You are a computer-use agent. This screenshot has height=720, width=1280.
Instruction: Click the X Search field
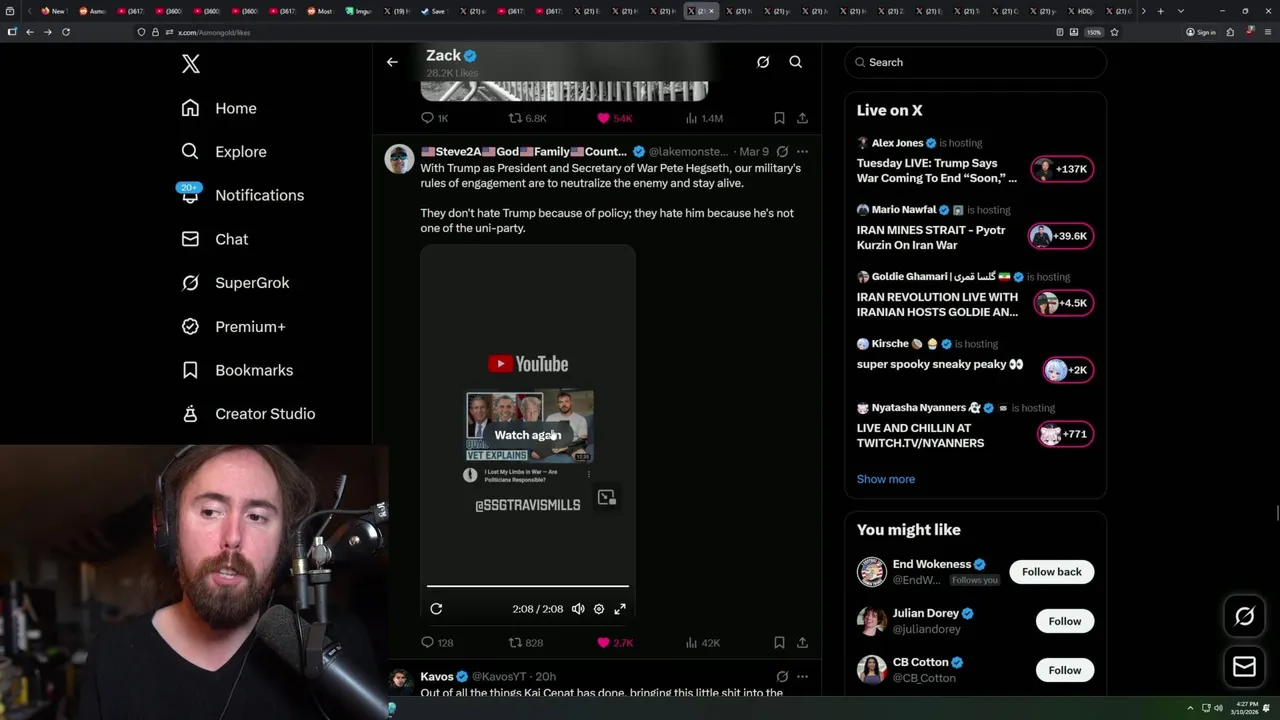[976, 62]
